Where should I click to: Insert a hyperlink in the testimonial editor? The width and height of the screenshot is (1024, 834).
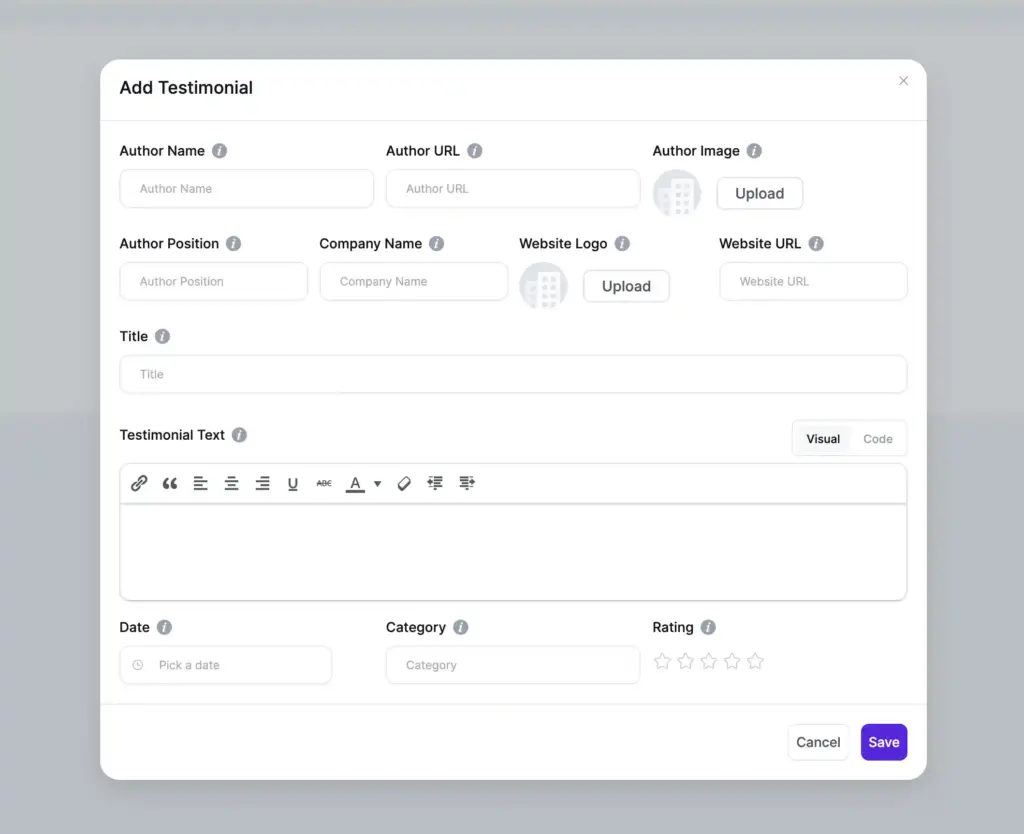[x=139, y=483]
